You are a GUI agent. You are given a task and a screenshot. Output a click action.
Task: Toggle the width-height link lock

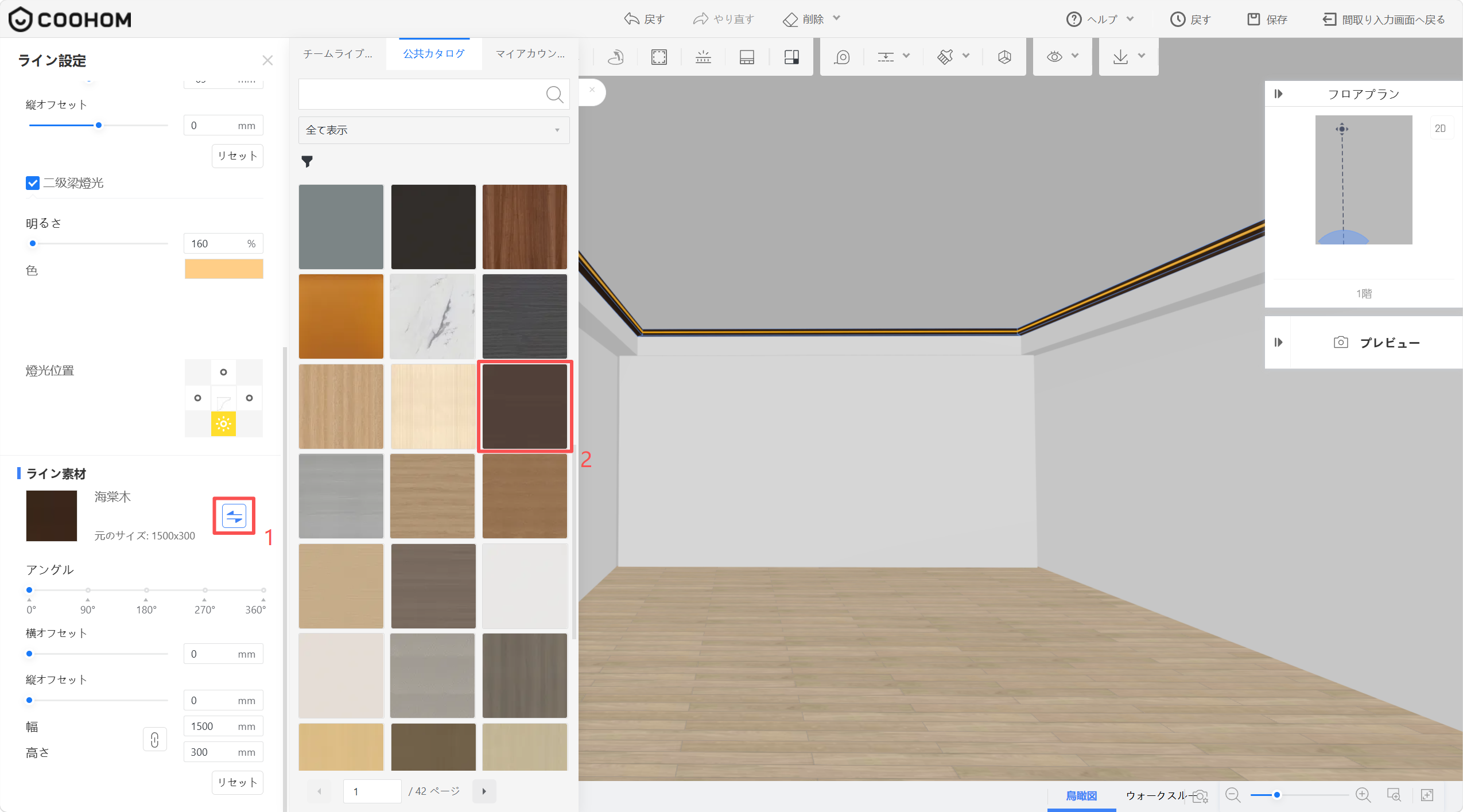pyautogui.click(x=154, y=739)
